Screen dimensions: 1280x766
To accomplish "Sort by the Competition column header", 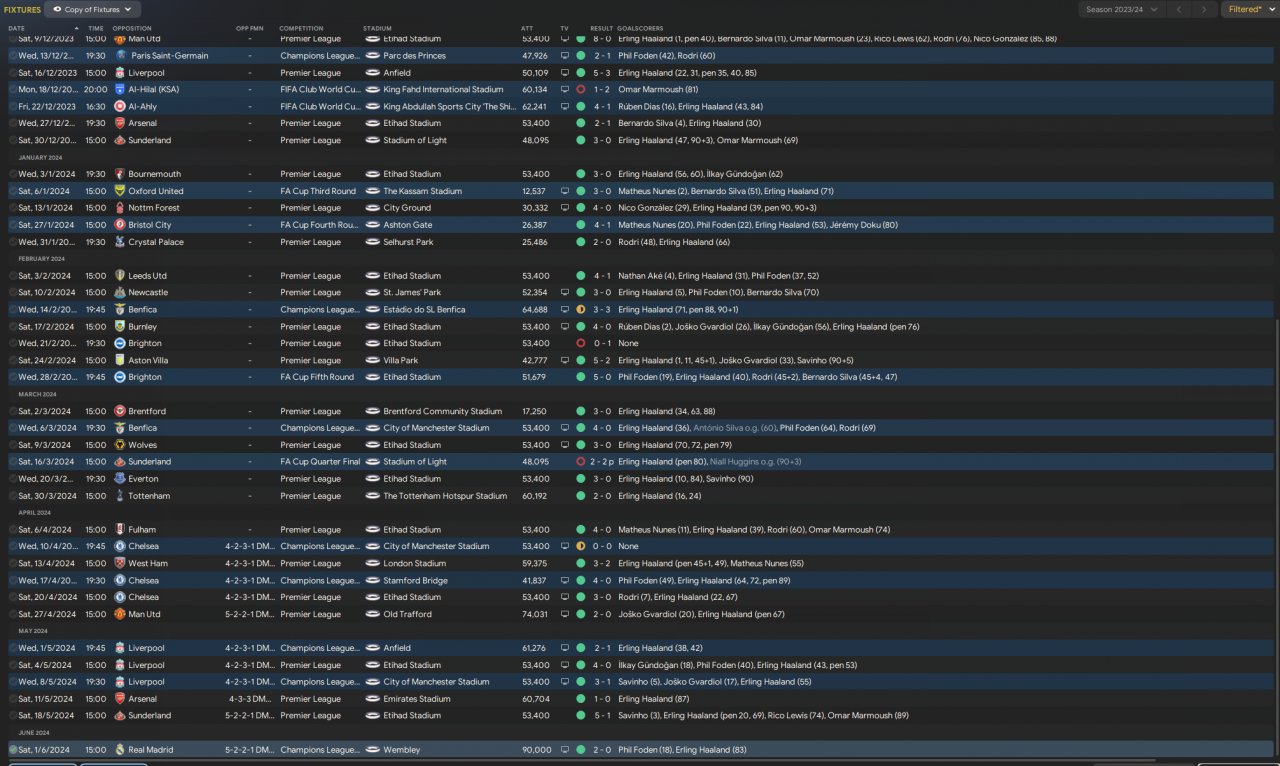I will tap(301, 28).
